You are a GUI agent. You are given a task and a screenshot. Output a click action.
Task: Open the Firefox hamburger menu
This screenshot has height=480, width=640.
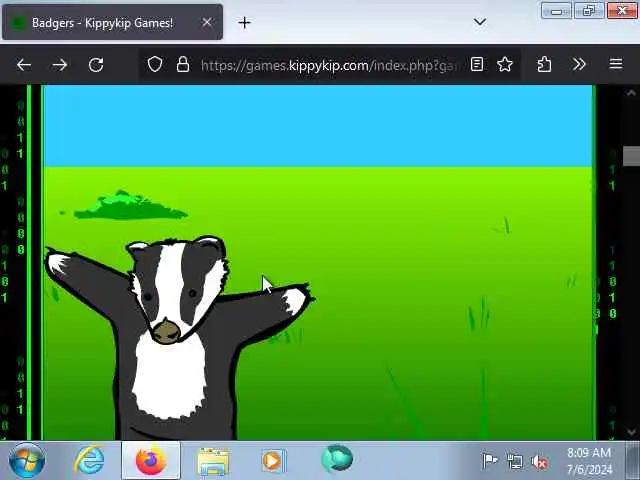pos(616,64)
